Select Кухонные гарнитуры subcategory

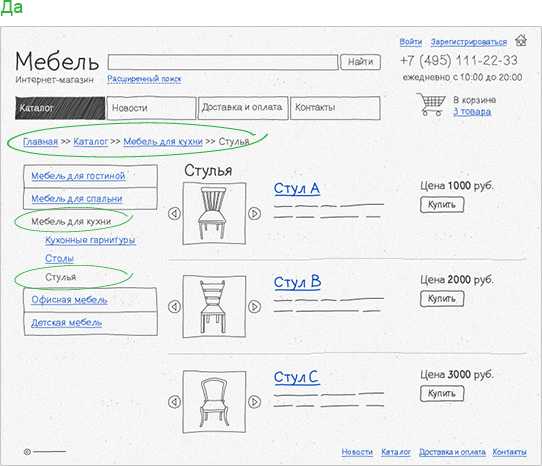tap(91, 240)
